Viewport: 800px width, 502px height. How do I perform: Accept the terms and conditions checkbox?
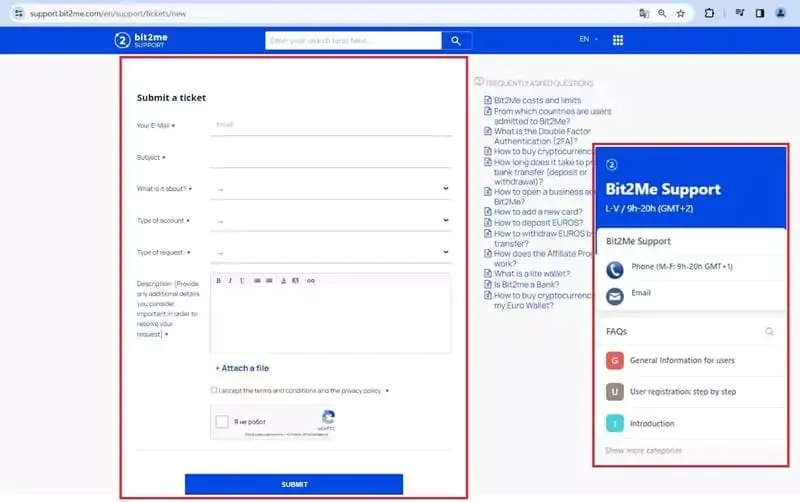pyautogui.click(x=214, y=390)
